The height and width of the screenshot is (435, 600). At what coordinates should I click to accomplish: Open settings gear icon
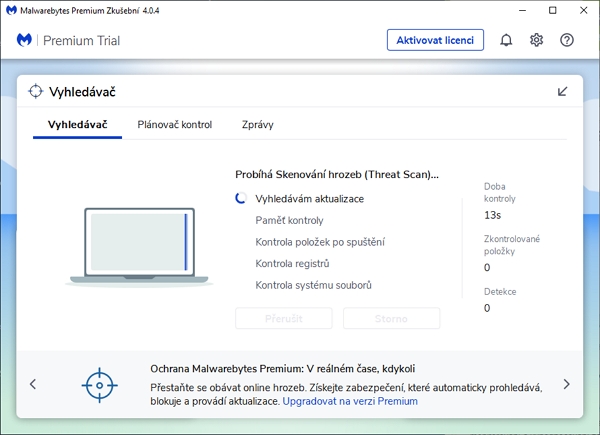point(537,40)
